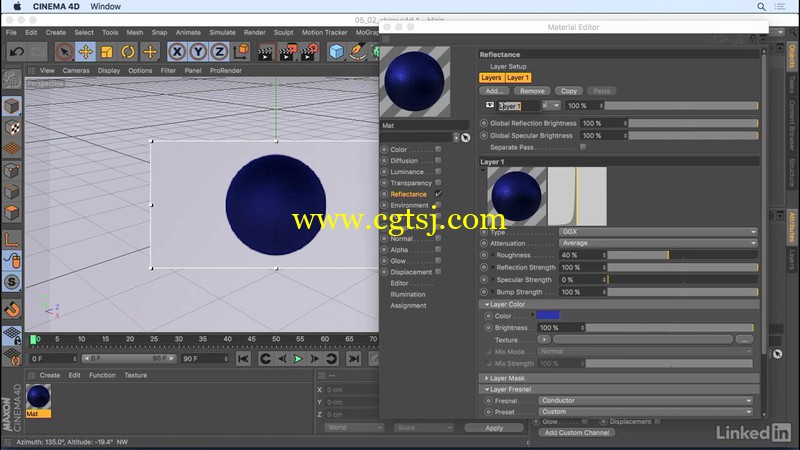Screen dimensions: 800x450
Task: Activate the Move tool
Action: click(86, 52)
